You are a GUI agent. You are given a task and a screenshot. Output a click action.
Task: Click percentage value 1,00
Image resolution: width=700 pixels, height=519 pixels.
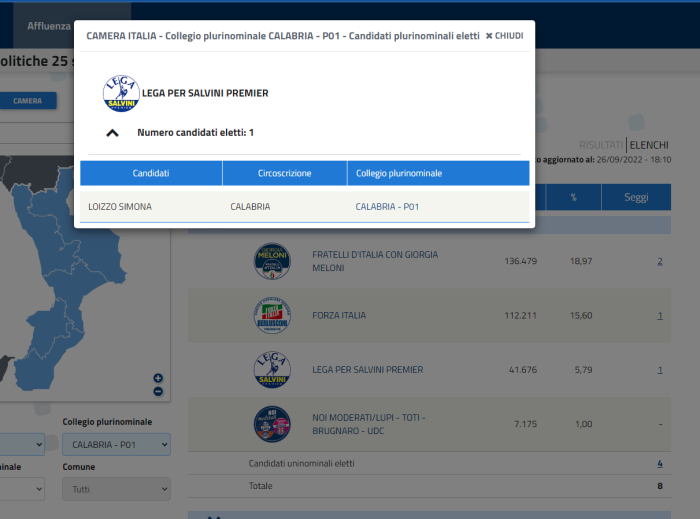point(583,424)
